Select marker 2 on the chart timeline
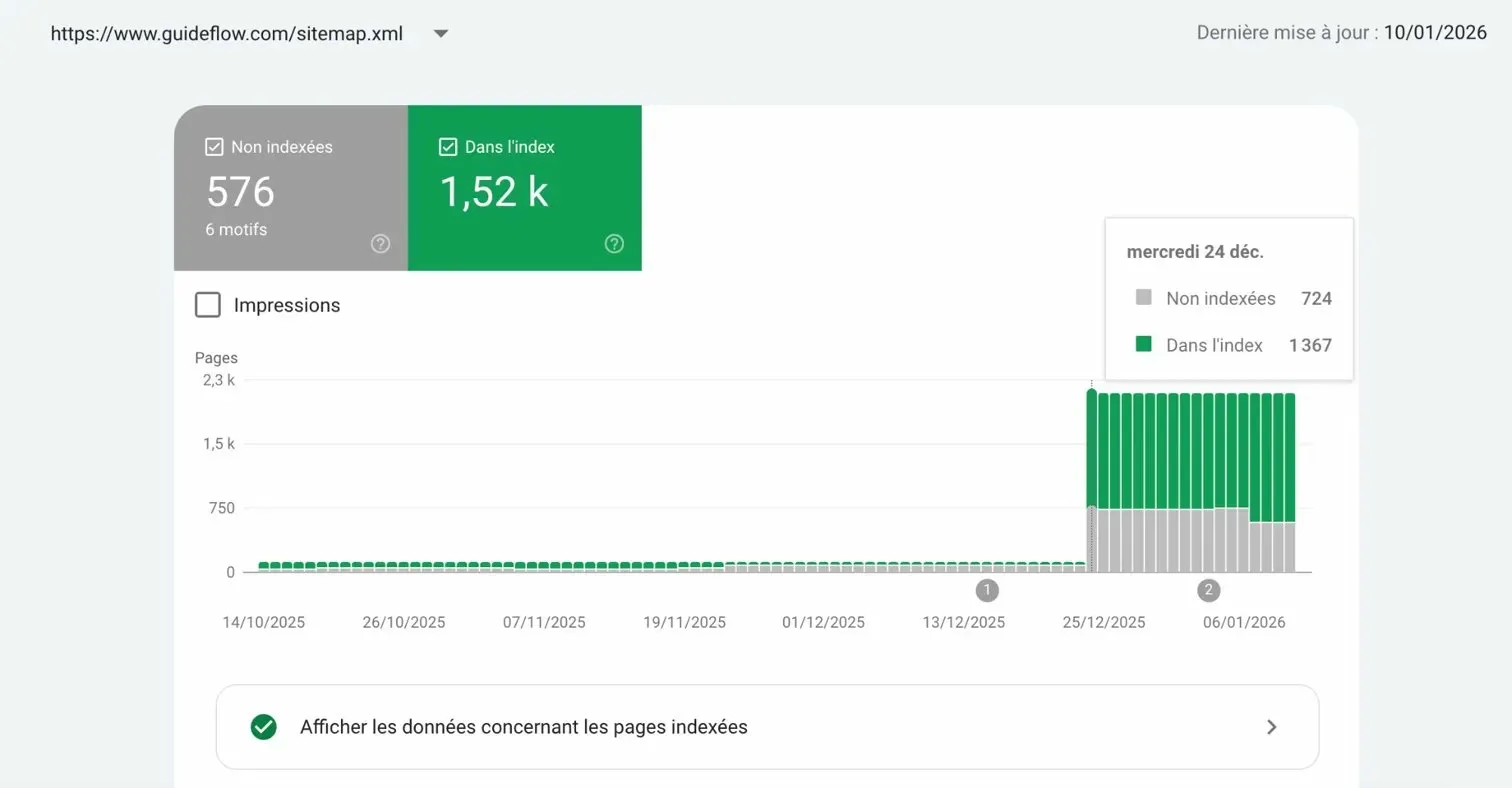 (1208, 590)
